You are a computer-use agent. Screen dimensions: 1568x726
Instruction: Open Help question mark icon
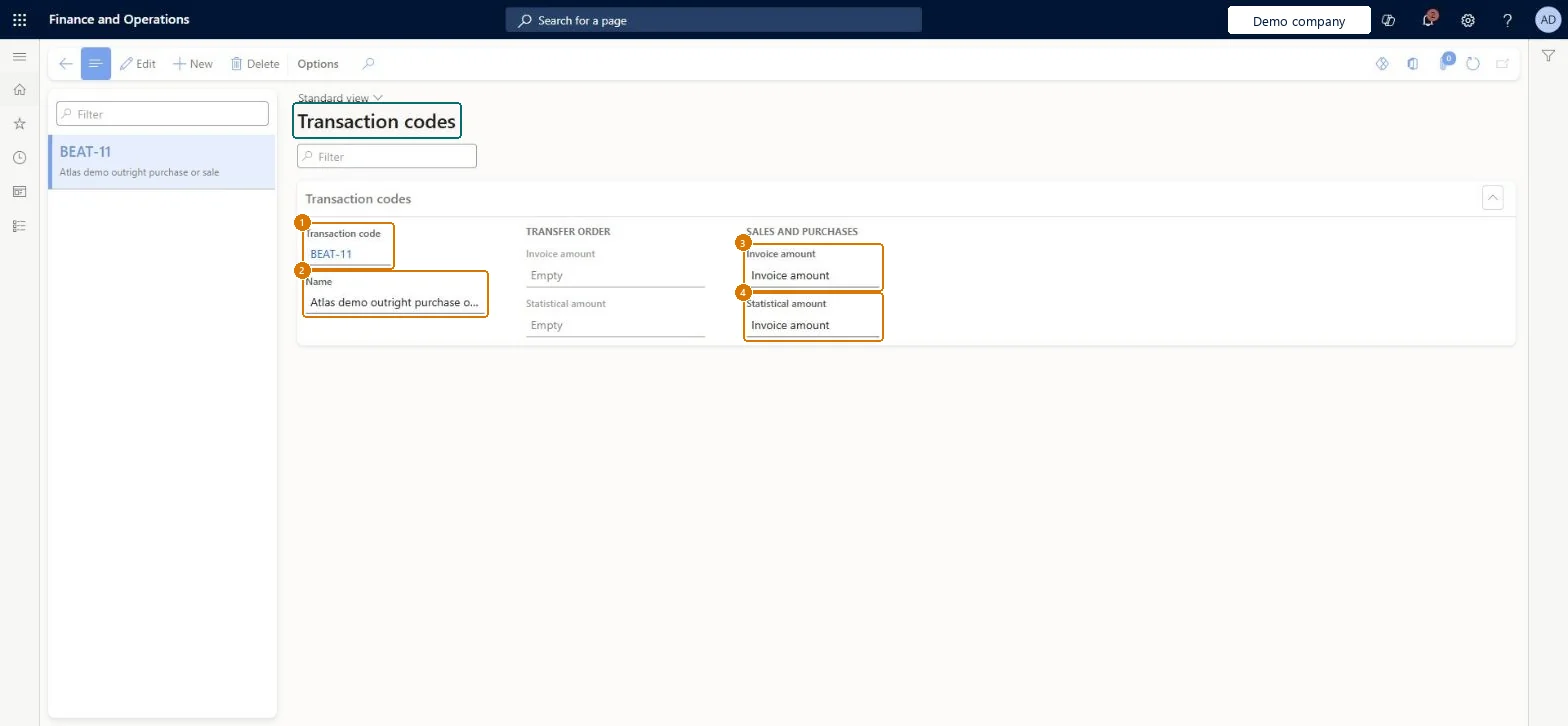pos(1508,20)
